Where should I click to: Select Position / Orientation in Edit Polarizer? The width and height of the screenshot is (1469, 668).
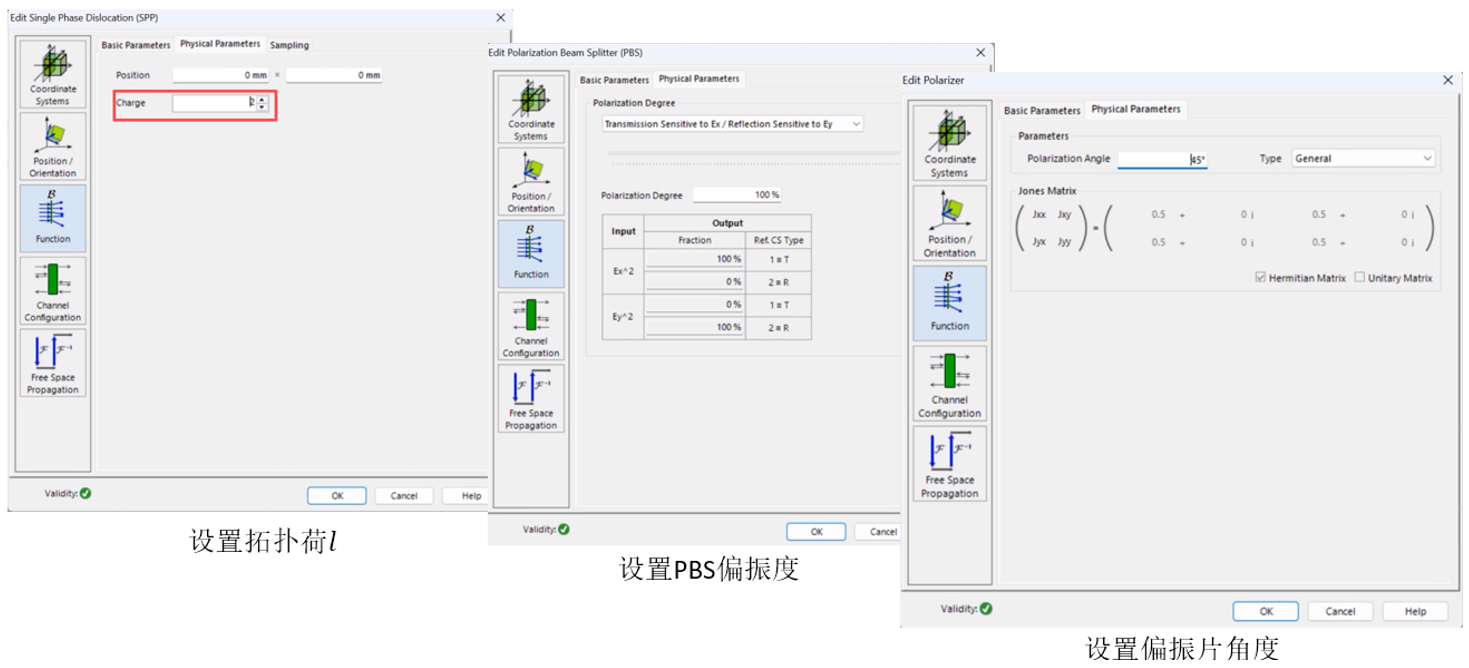tap(949, 223)
